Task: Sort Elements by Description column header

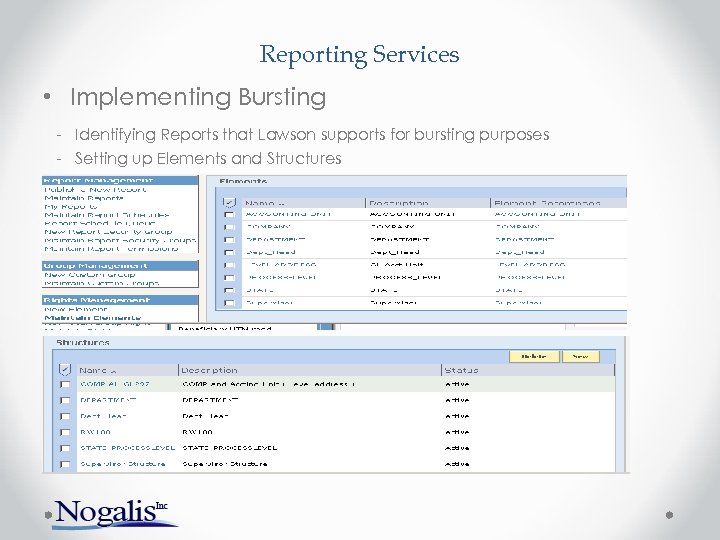Action: tap(399, 203)
